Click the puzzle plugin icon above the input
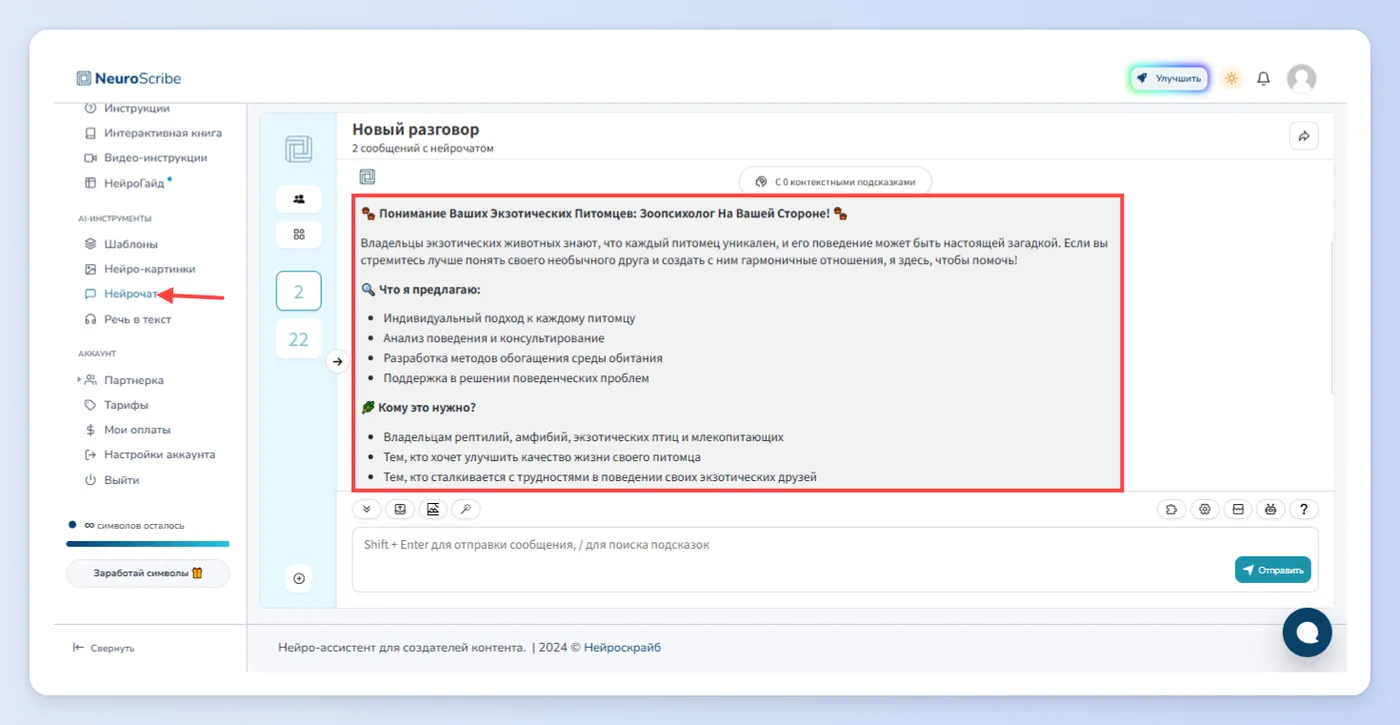Viewport: 1400px width, 725px height. [x=1172, y=509]
